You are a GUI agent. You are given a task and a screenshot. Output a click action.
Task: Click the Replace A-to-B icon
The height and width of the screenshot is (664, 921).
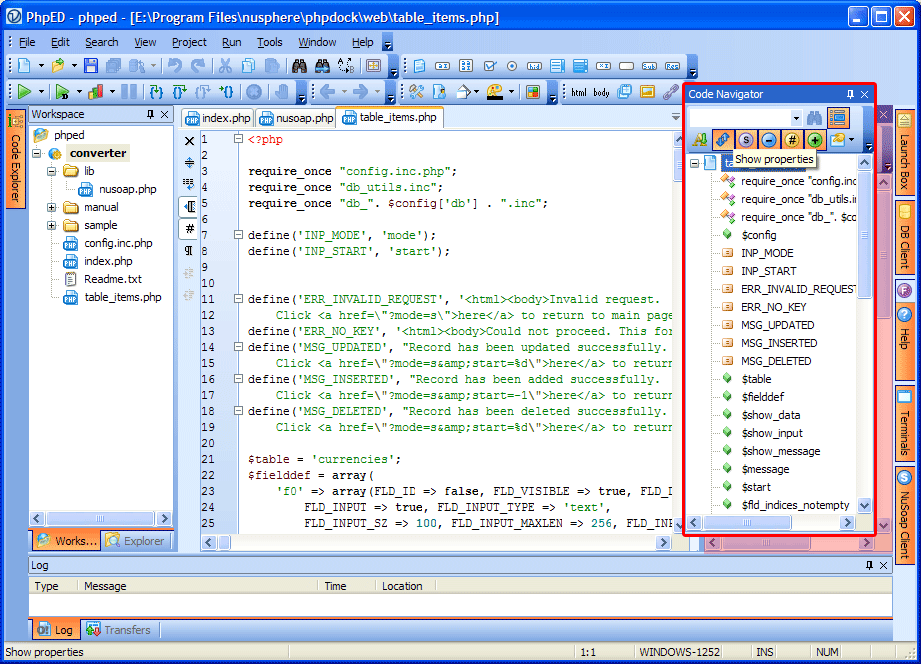click(345, 66)
